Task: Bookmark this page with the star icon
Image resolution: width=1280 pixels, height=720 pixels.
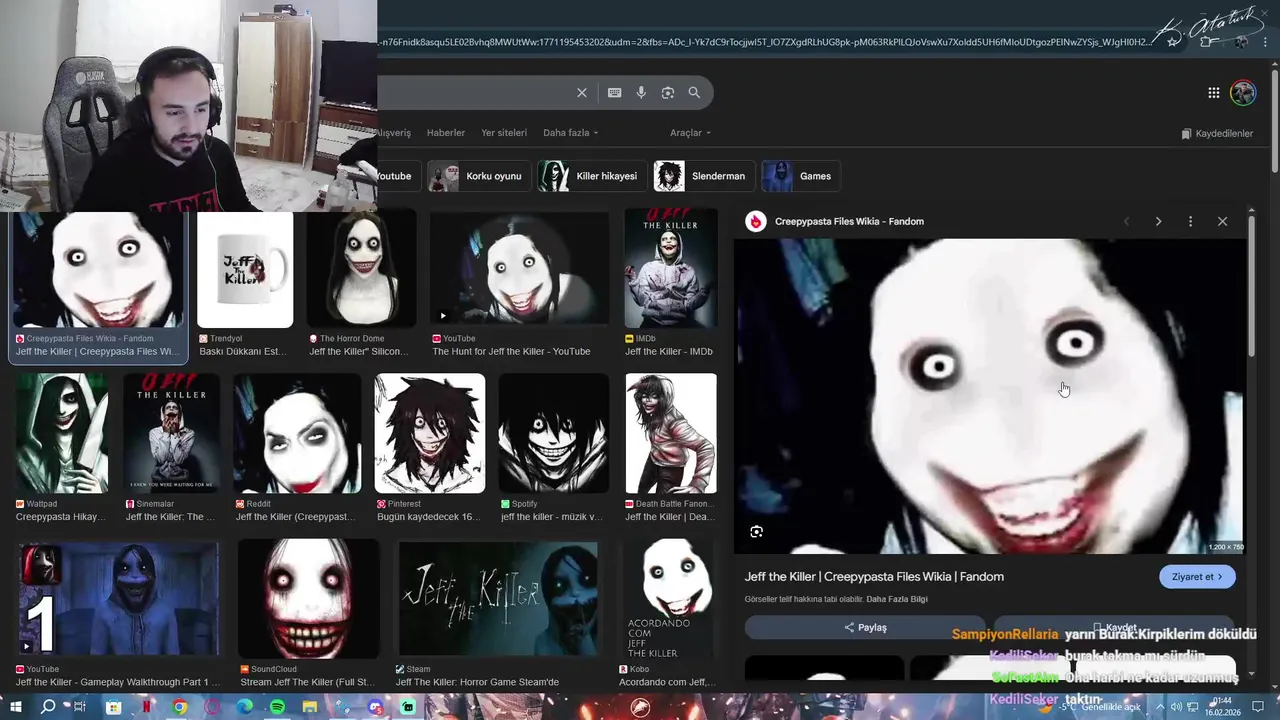Action: (1173, 42)
